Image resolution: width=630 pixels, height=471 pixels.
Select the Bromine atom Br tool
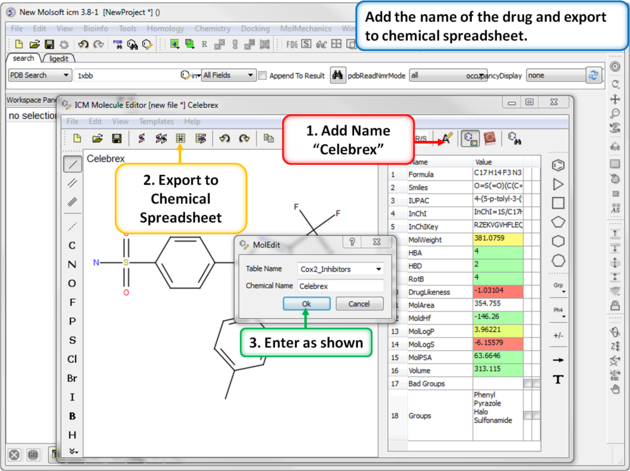point(72,378)
